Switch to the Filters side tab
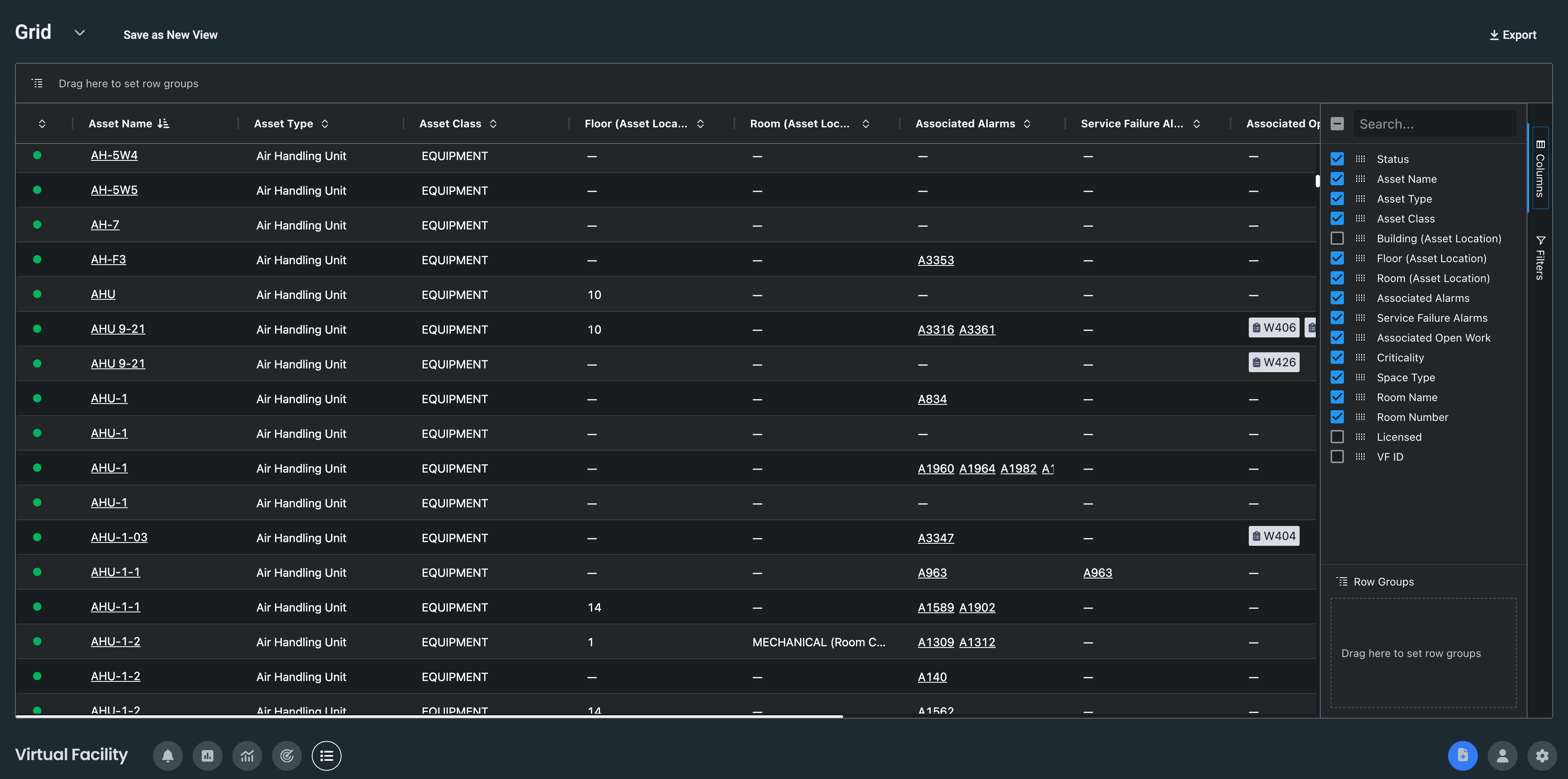The width and height of the screenshot is (1568, 779). click(1540, 258)
